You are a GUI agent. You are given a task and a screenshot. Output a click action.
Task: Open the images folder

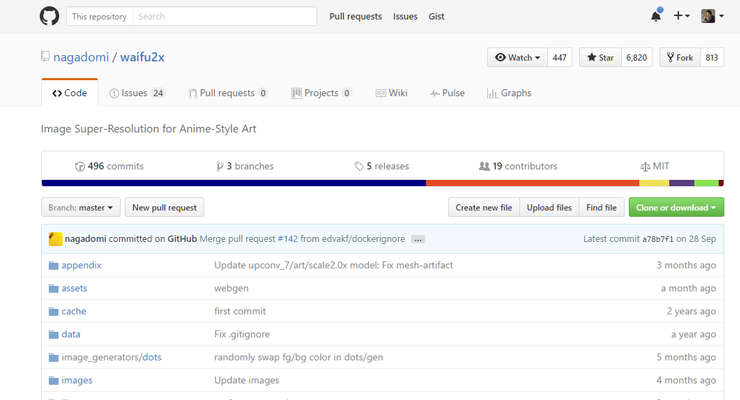(x=77, y=380)
